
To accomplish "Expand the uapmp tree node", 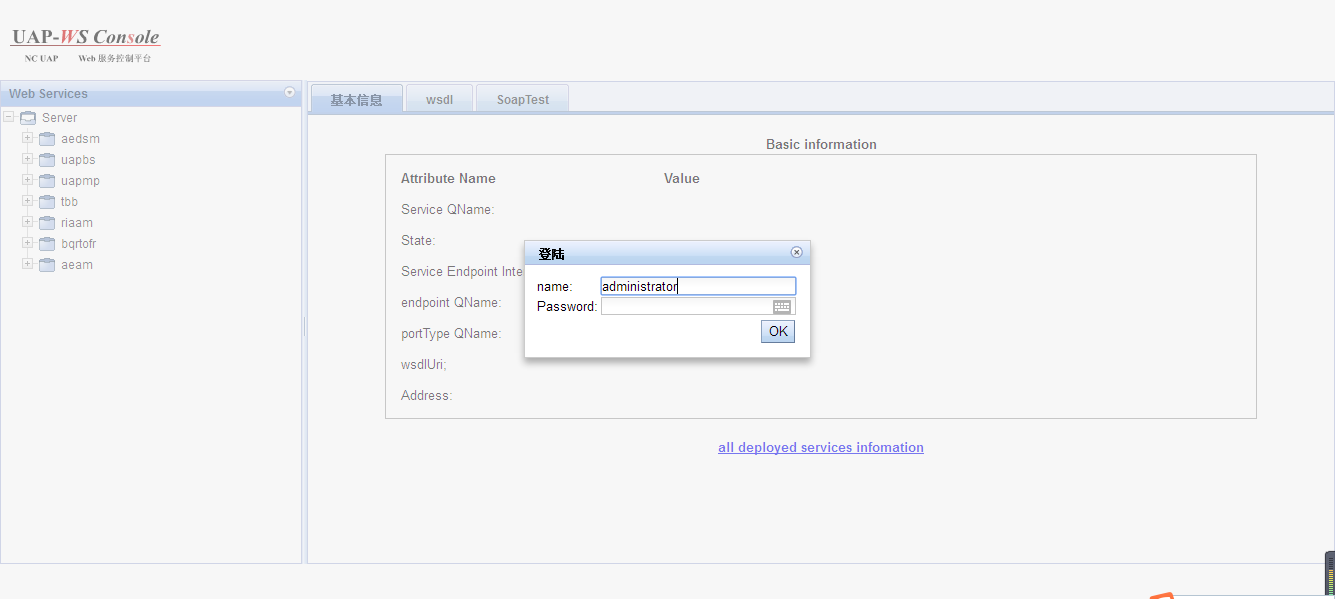I will (x=28, y=180).
